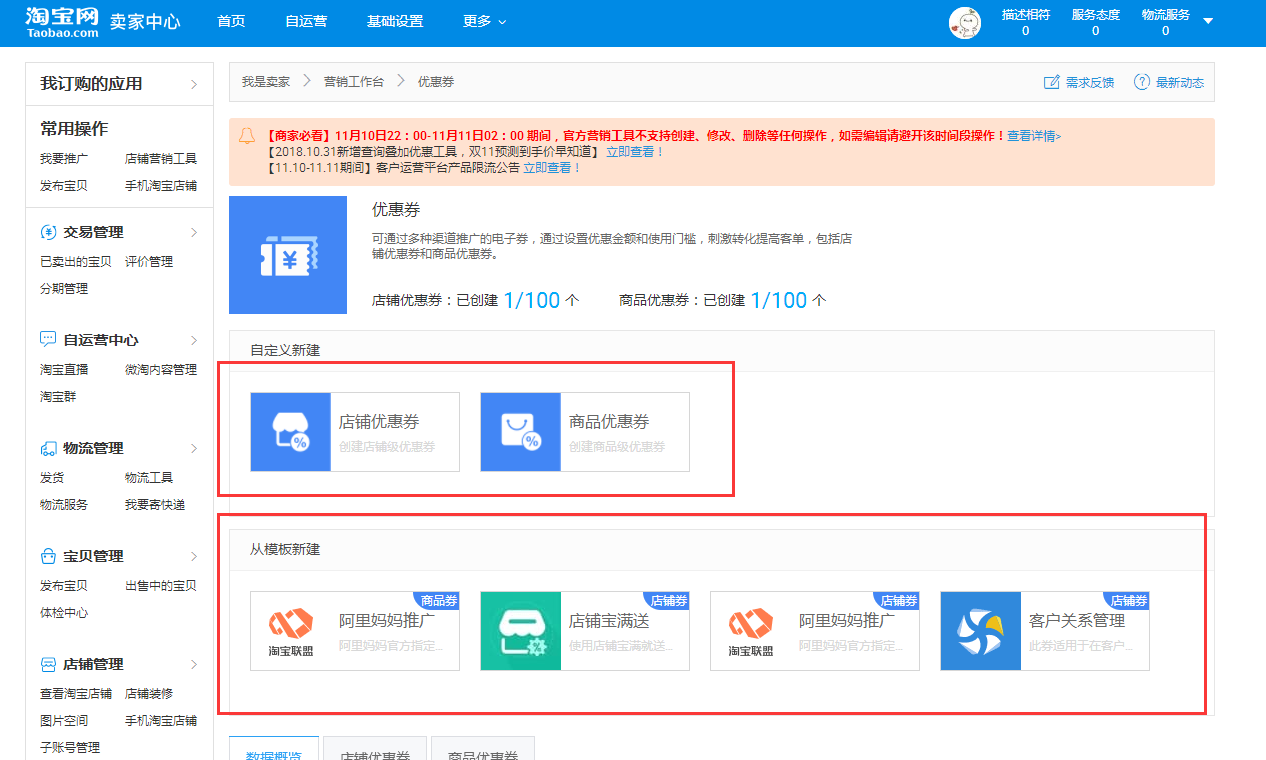
Task: Open 出售中的宝贝 in sidebar
Action: (x=161, y=585)
